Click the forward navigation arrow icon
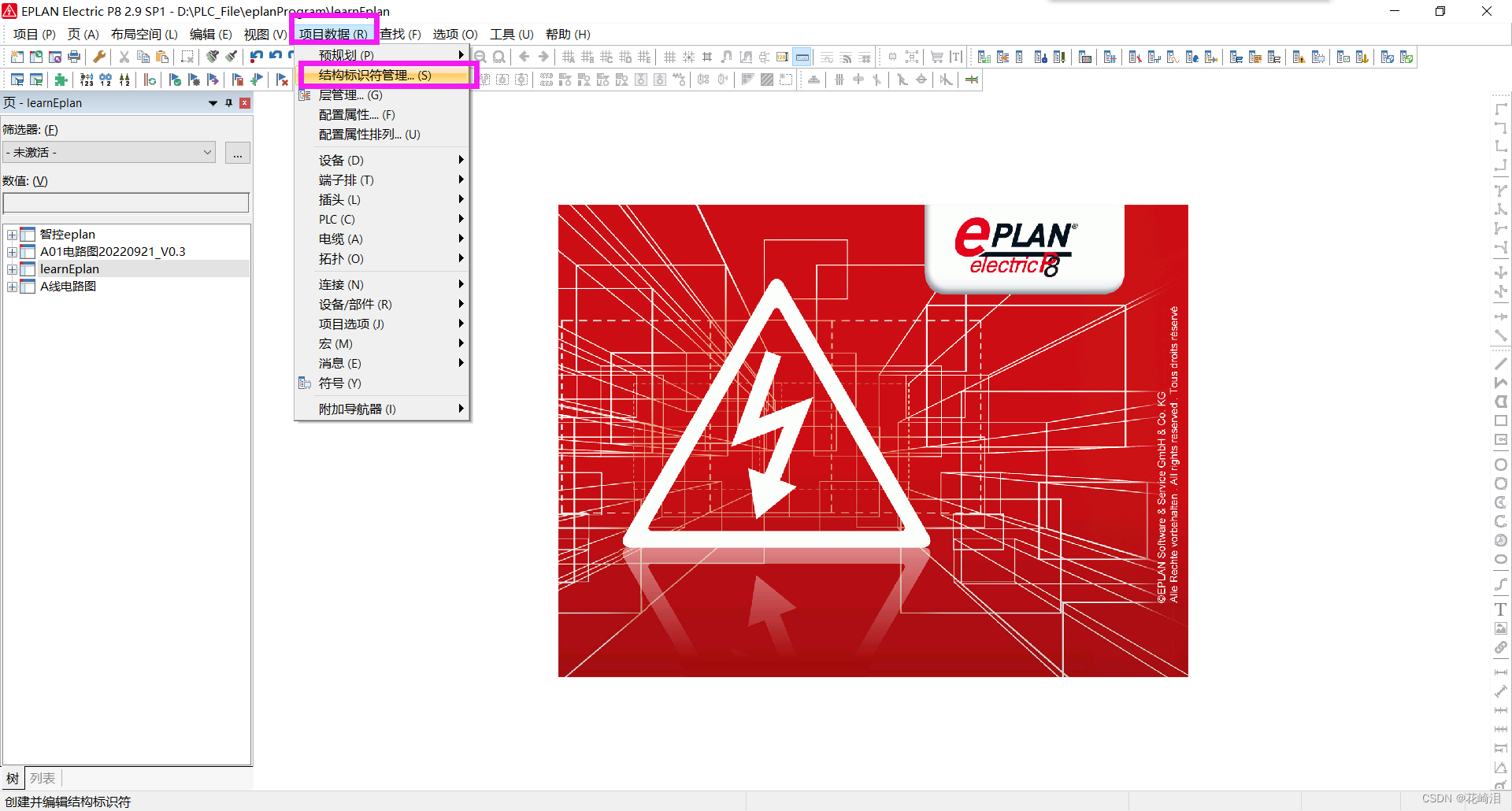The width and height of the screenshot is (1512, 811). point(543,57)
